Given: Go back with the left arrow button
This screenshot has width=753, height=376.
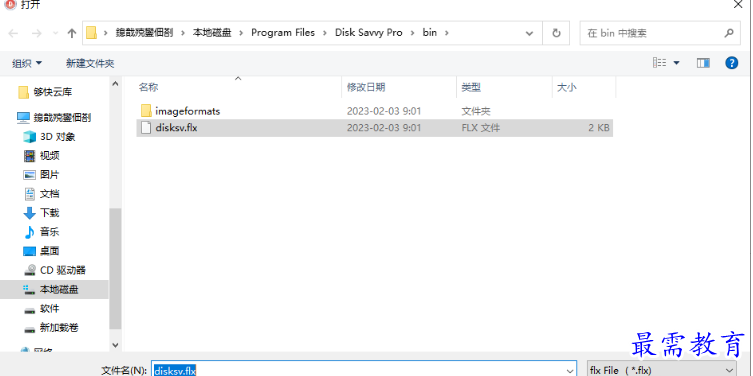Looking at the screenshot, I should tap(13, 33).
